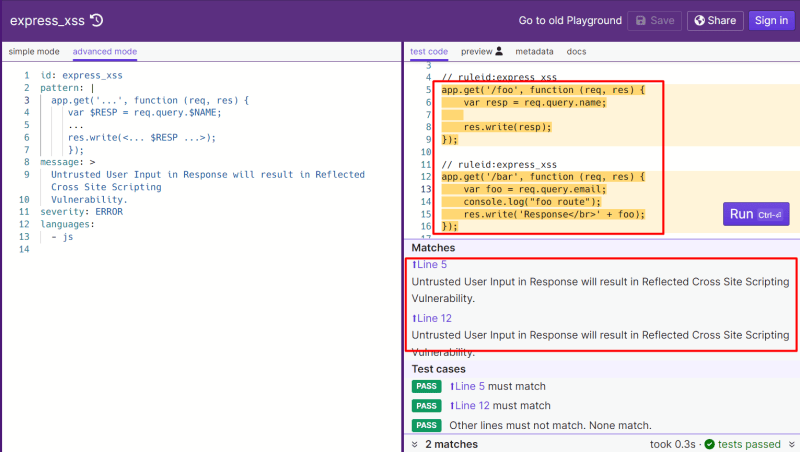Viewport: 800px width, 452px height.
Task: Click 'id: express_xss' in rule editor
Action: point(81,76)
